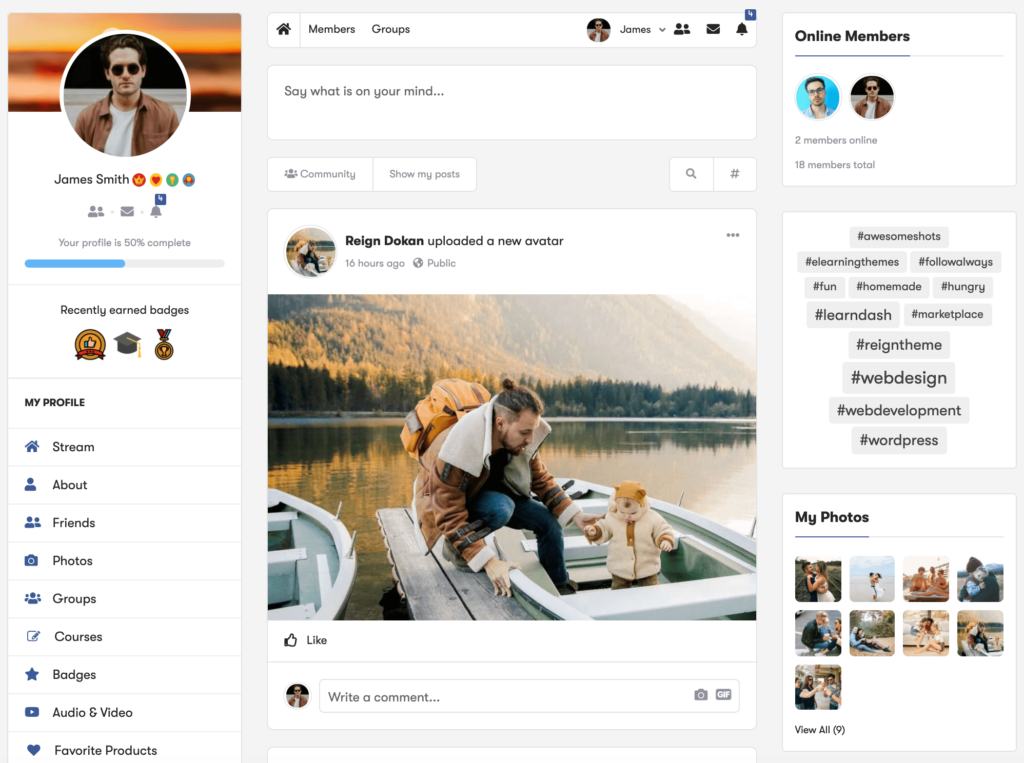Screen dimensions: 1024x763
Task: Click Like text on the post
Action: [x=317, y=640]
